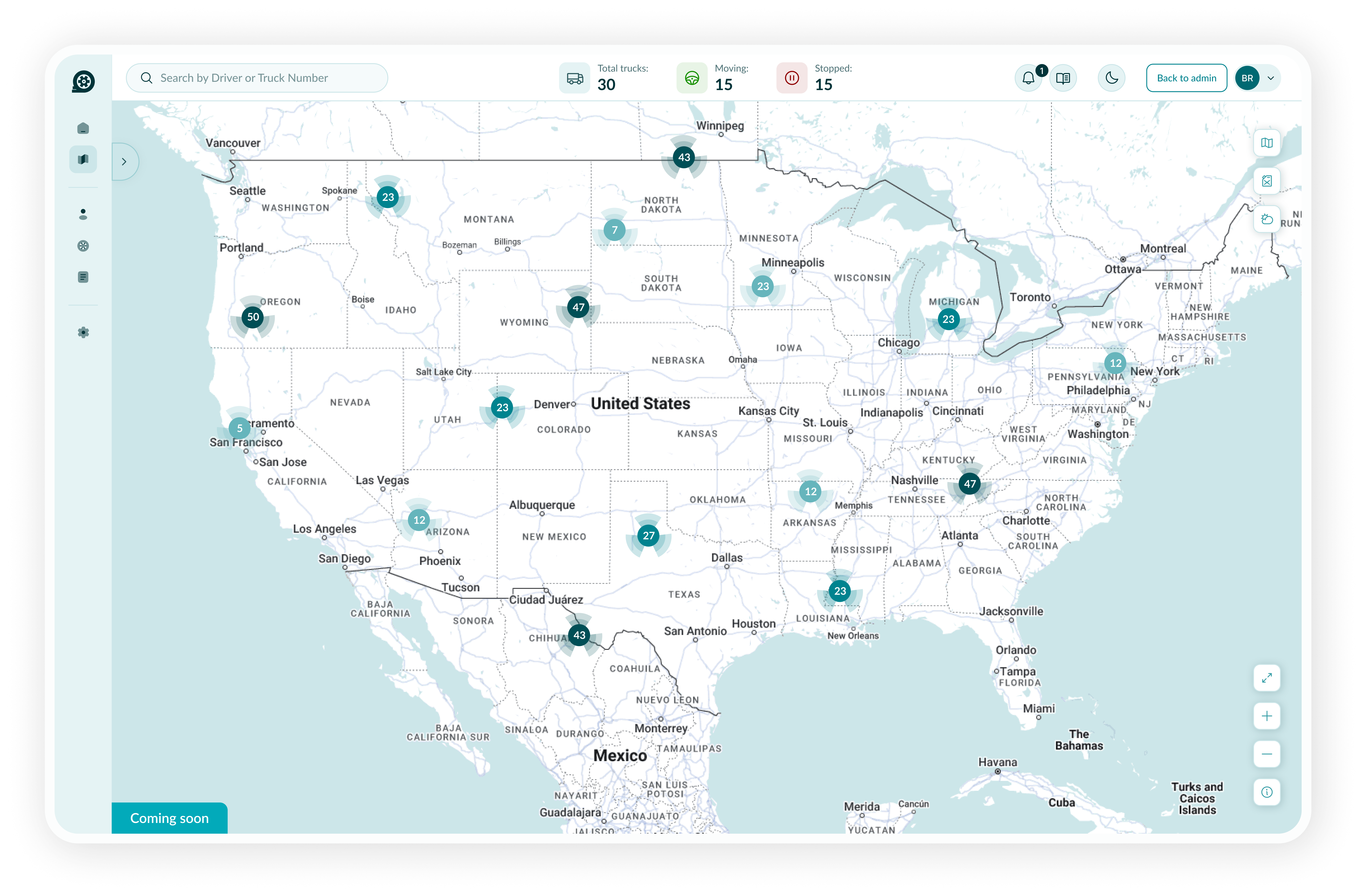Viewport: 1364px width, 896px height.
Task: Open the document/reports icon in the sidebar
Action: (83, 277)
